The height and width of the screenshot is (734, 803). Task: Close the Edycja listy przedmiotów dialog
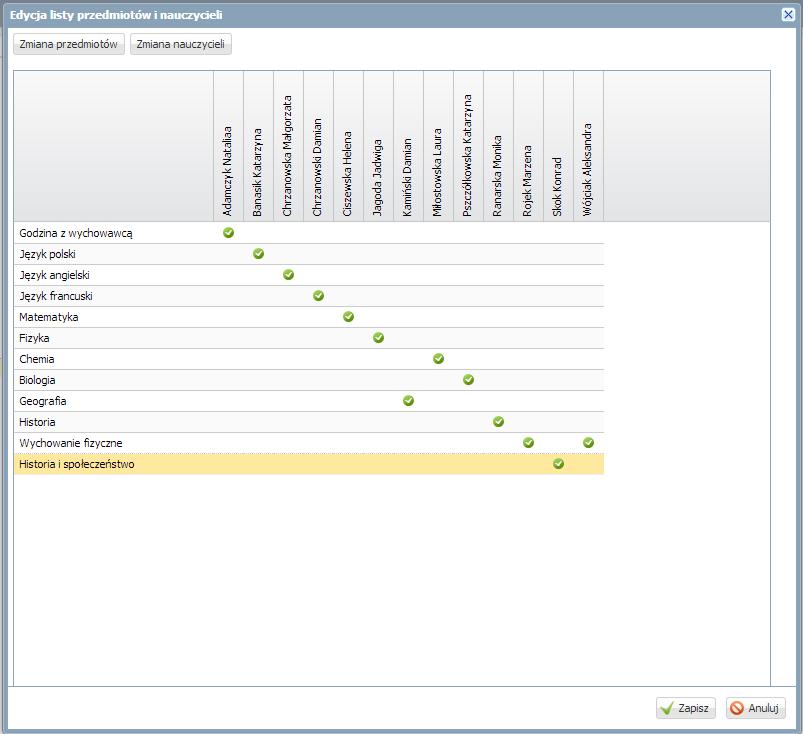coord(788,14)
